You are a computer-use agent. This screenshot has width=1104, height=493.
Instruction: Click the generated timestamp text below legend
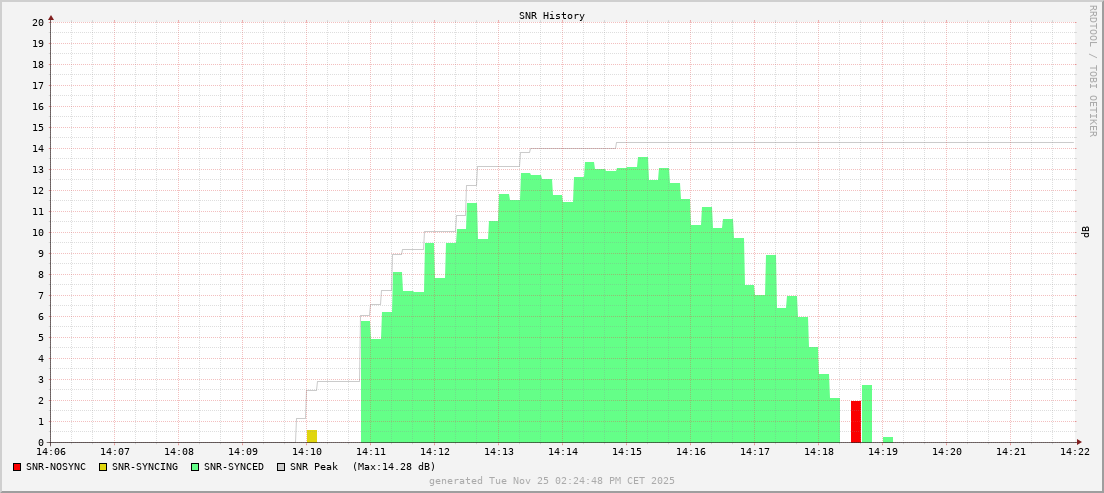(551, 481)
